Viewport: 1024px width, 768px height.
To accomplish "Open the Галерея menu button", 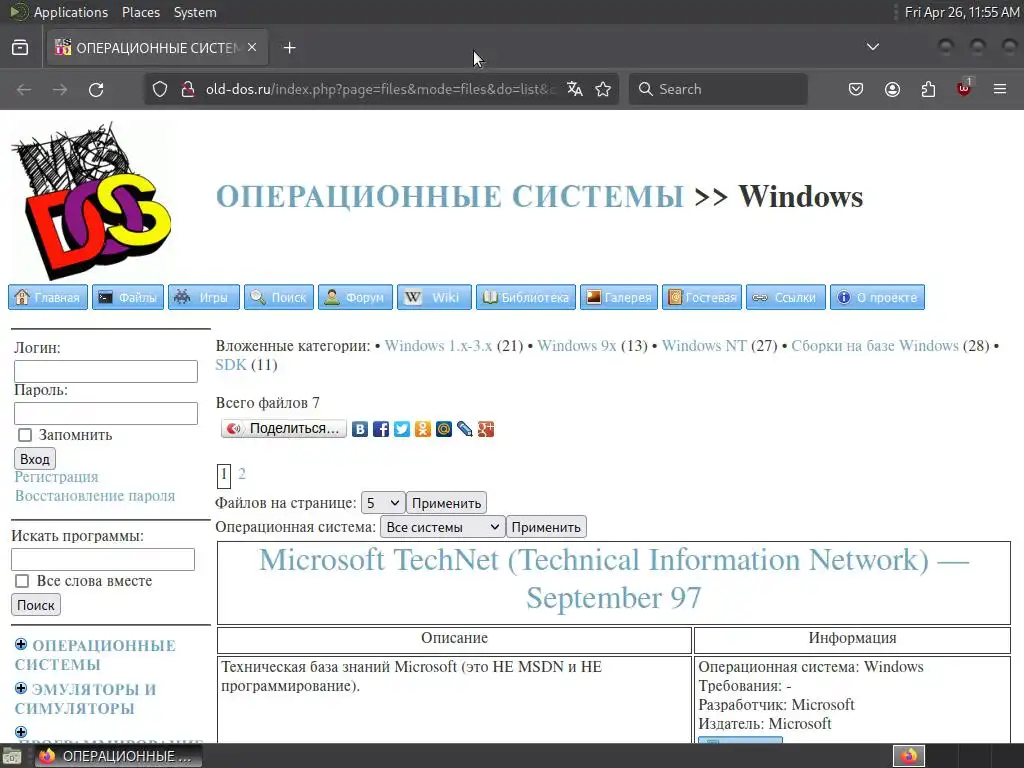I will 618,297.
